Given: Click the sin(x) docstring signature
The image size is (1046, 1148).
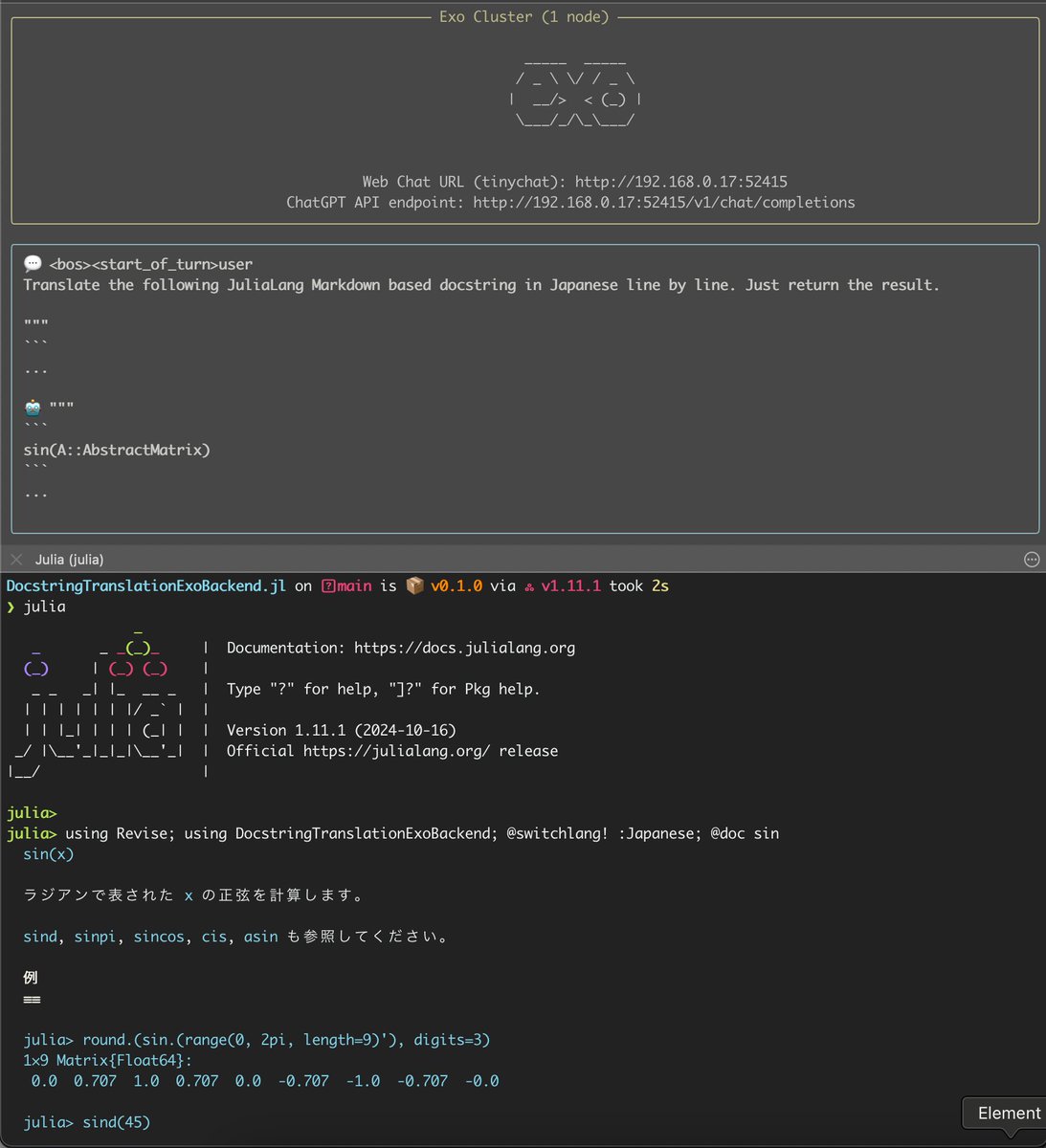Looking at the screenshot, I should [48, 854].
